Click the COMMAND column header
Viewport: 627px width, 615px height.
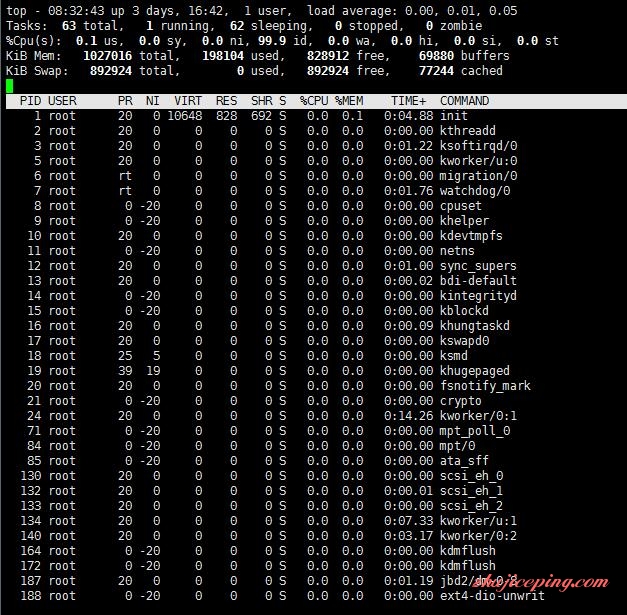click(464, 101)
